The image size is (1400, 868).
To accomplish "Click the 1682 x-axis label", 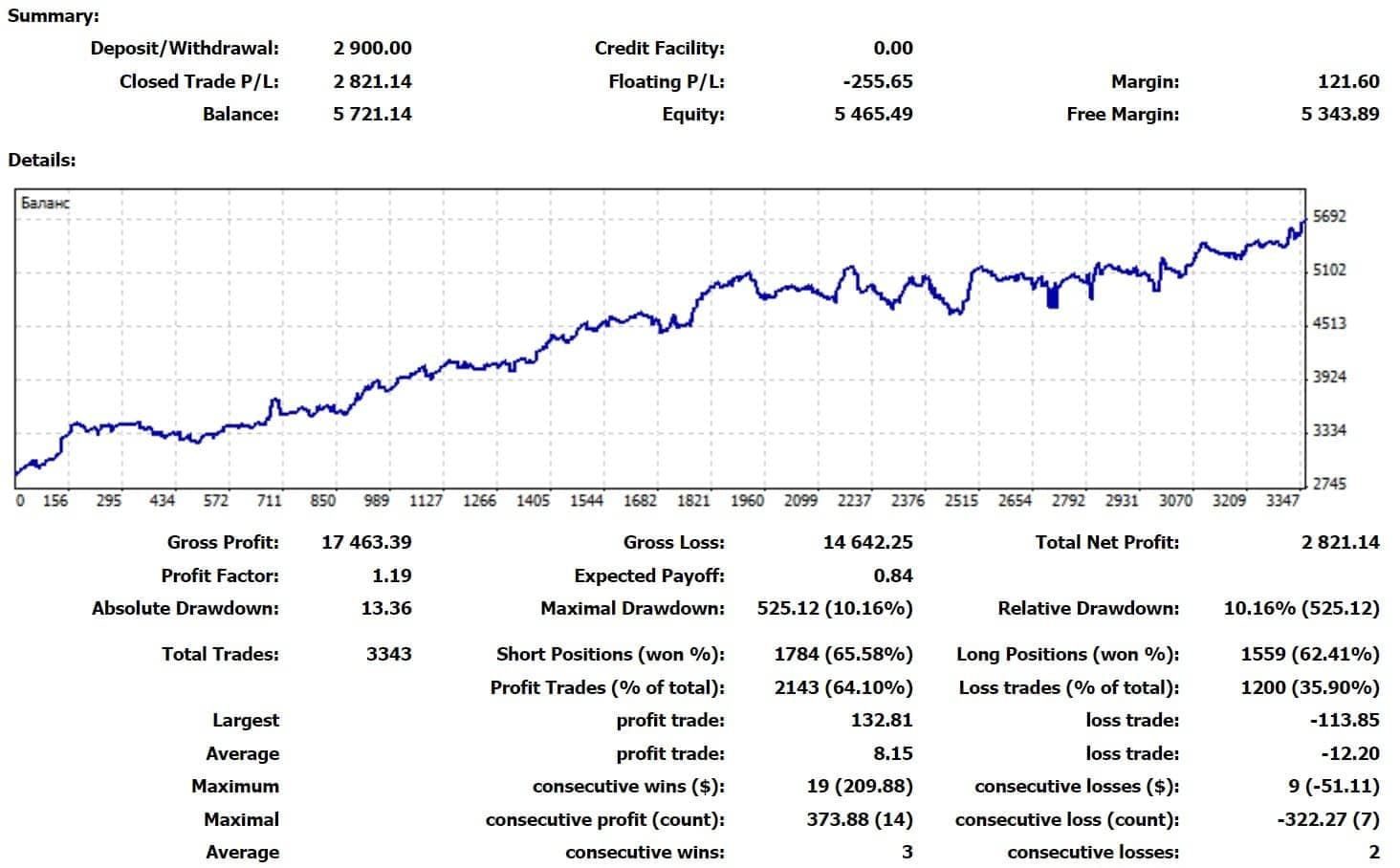I will 640,500.
